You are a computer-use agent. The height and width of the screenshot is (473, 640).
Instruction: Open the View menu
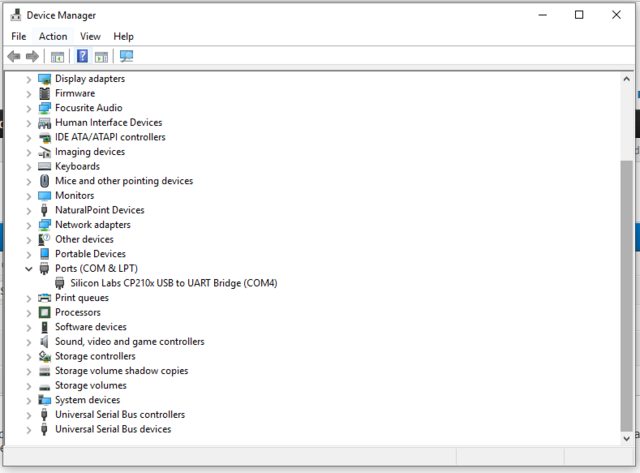point(90,36)
